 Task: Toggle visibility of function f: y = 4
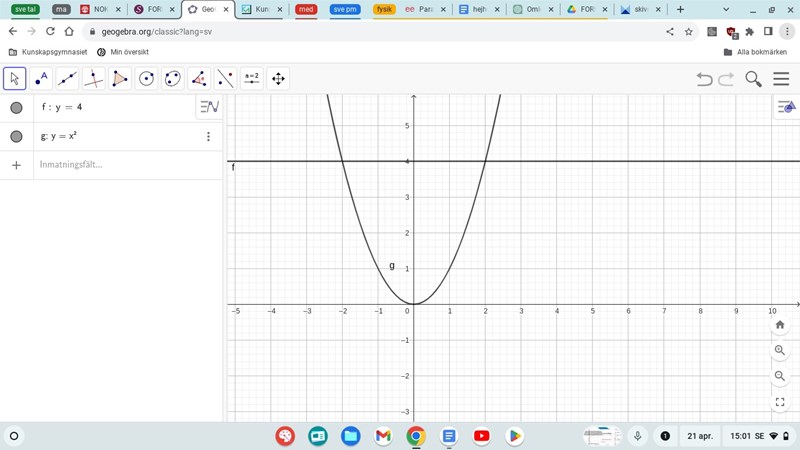pos(16,108)
